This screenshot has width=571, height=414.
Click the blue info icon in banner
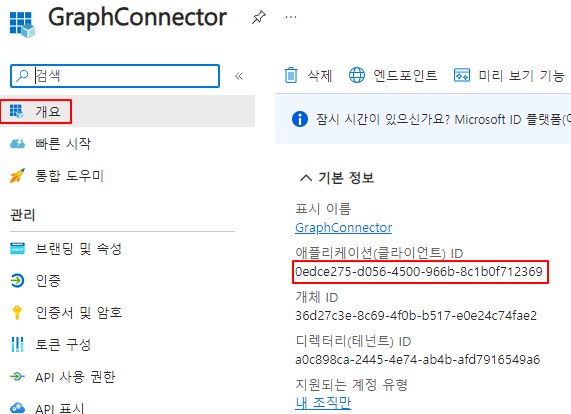[300, 119]
